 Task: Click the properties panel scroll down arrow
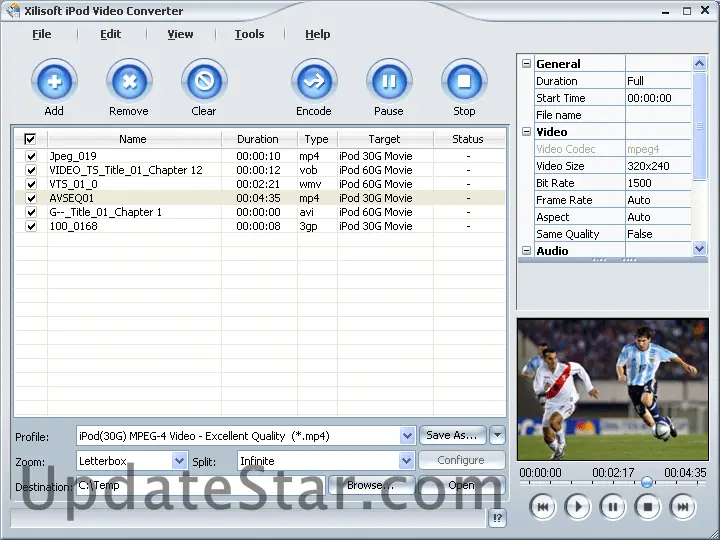699,249
